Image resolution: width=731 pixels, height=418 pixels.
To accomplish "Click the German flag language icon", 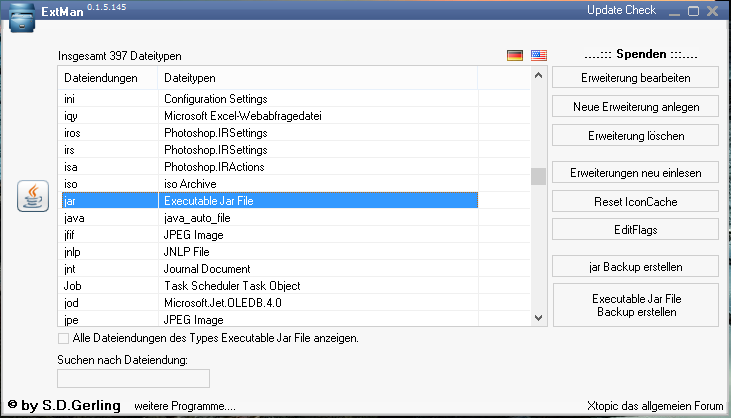I will point(515,55).
